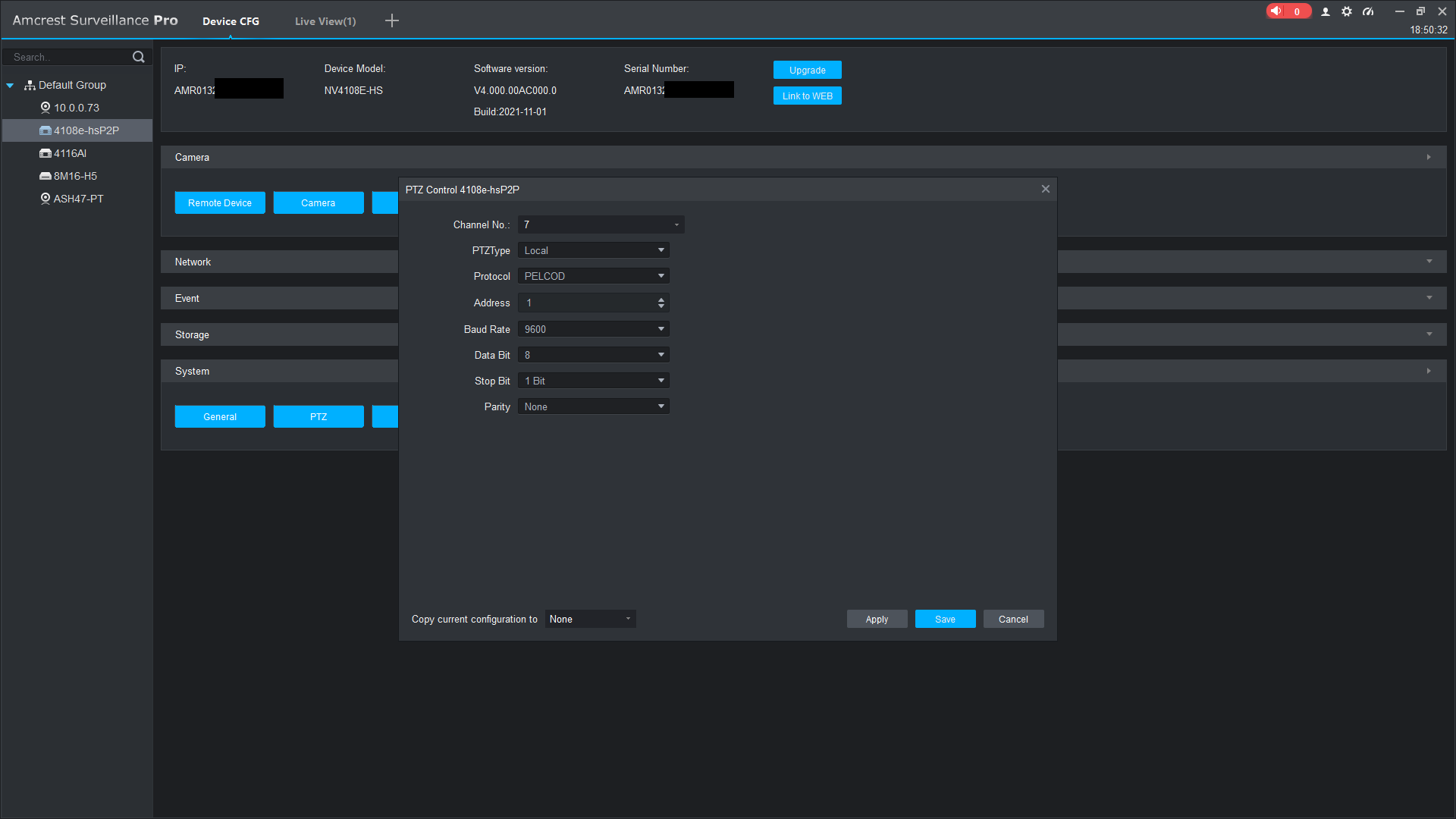The height and width of the screenshot is (819, 1456).
Task: Click the Upgrade button
Action: [808, 70]
